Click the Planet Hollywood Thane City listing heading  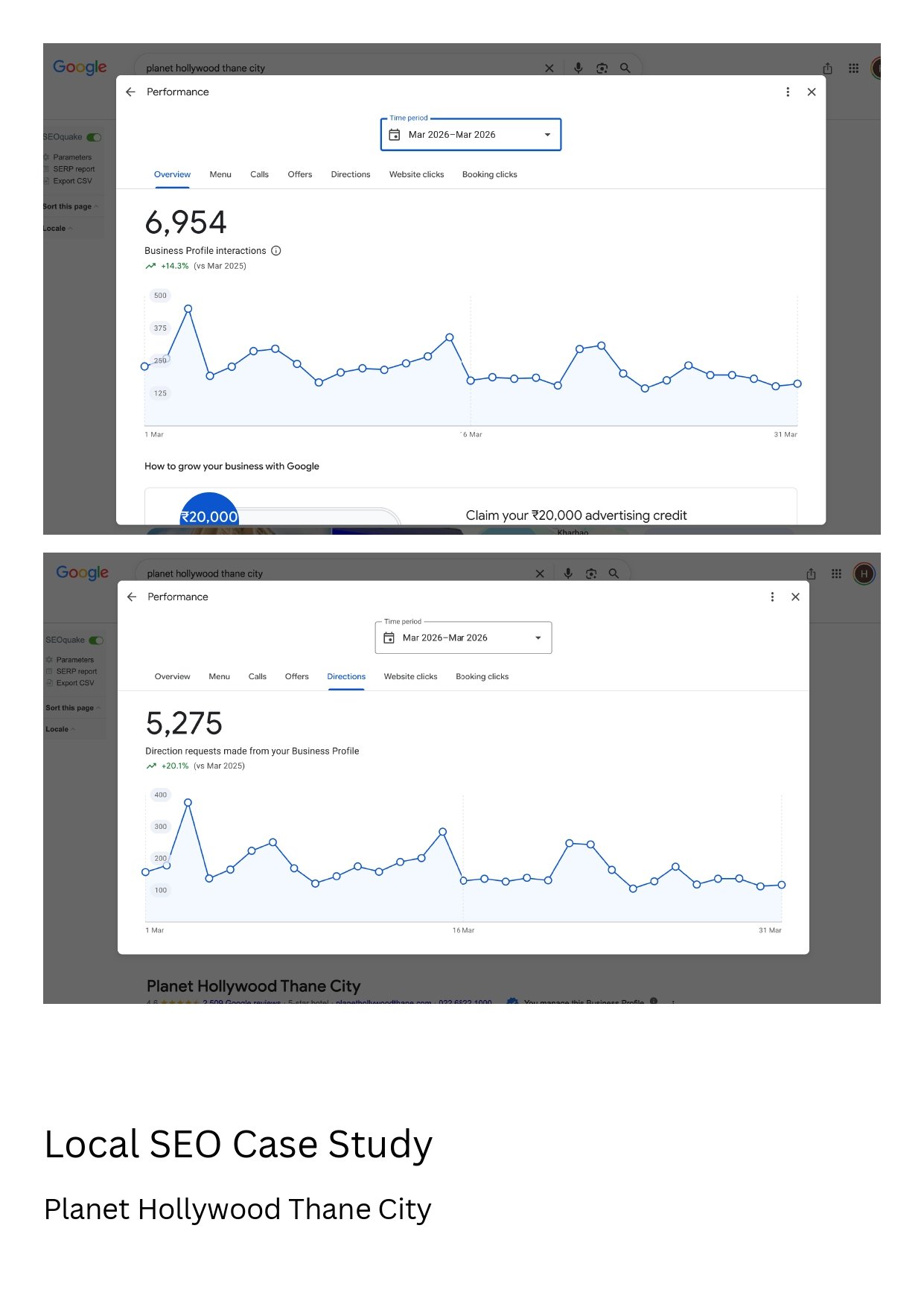(x=253, y=986)
